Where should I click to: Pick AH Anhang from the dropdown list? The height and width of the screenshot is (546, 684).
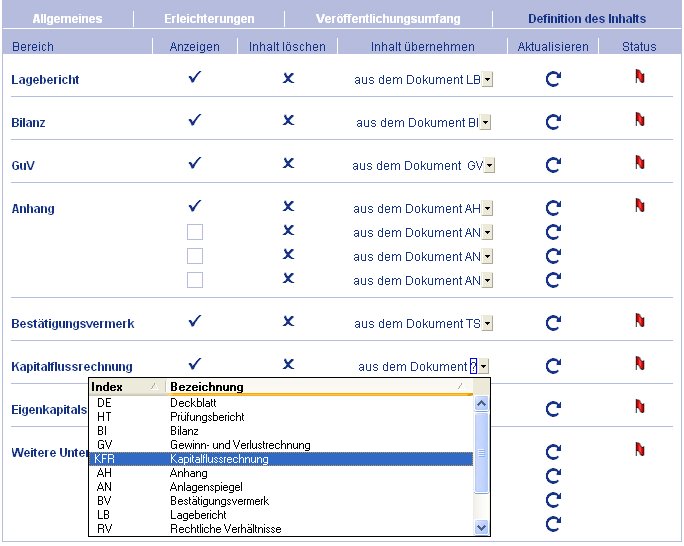point(281,473)
